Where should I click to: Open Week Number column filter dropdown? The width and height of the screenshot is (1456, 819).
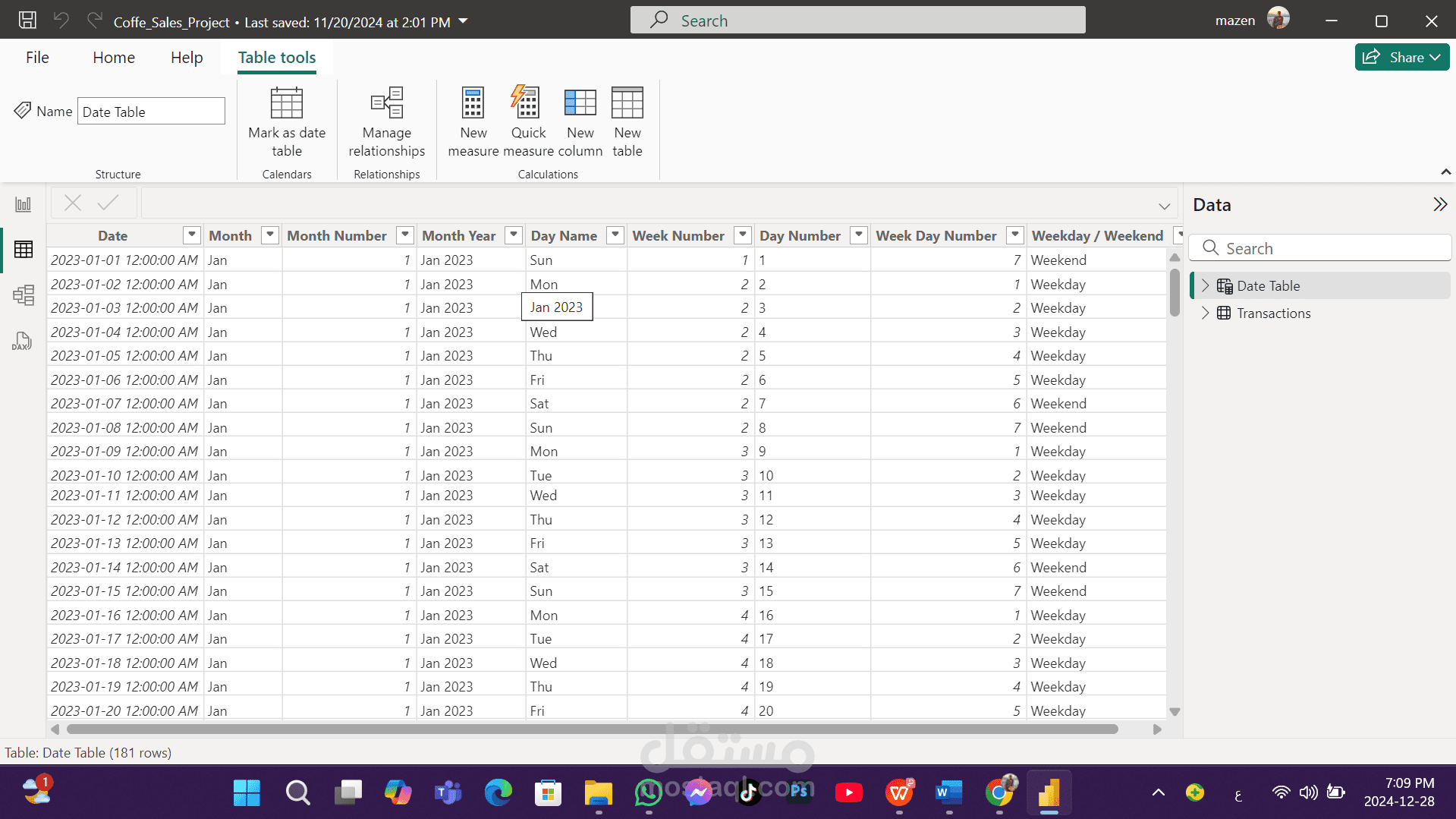tap(744, 235)
